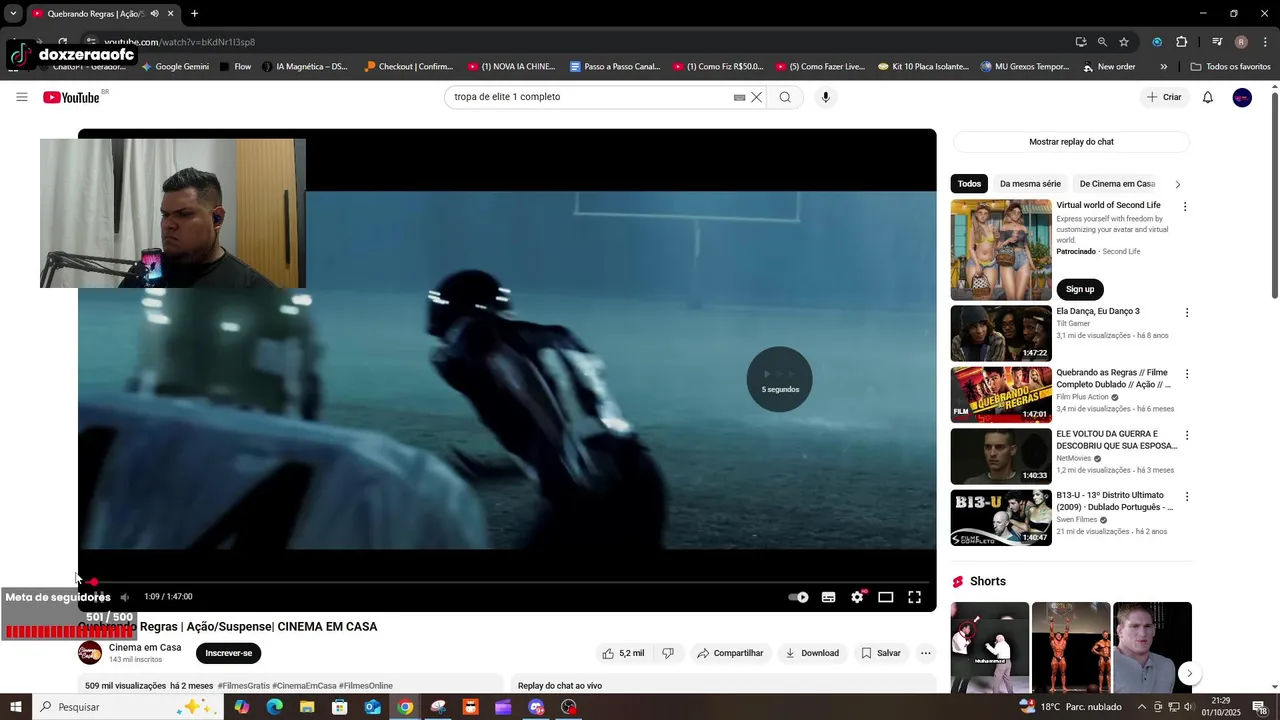Screen dimensions: 1280x720
Task: Open the Todos os favoritos folder
Action: tap(1230, 67)
